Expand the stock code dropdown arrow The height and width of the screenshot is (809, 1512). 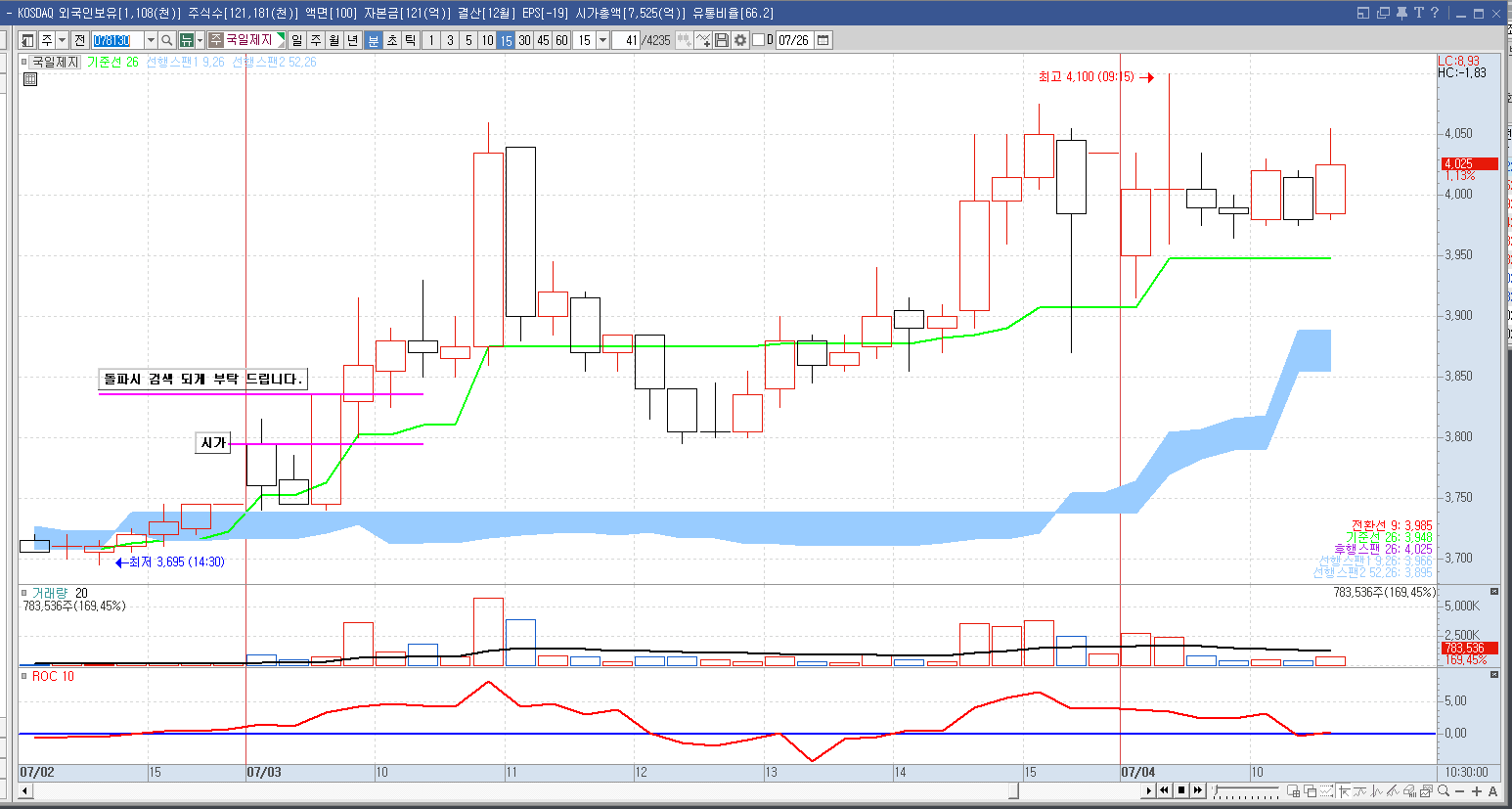(x=151, y=40)
